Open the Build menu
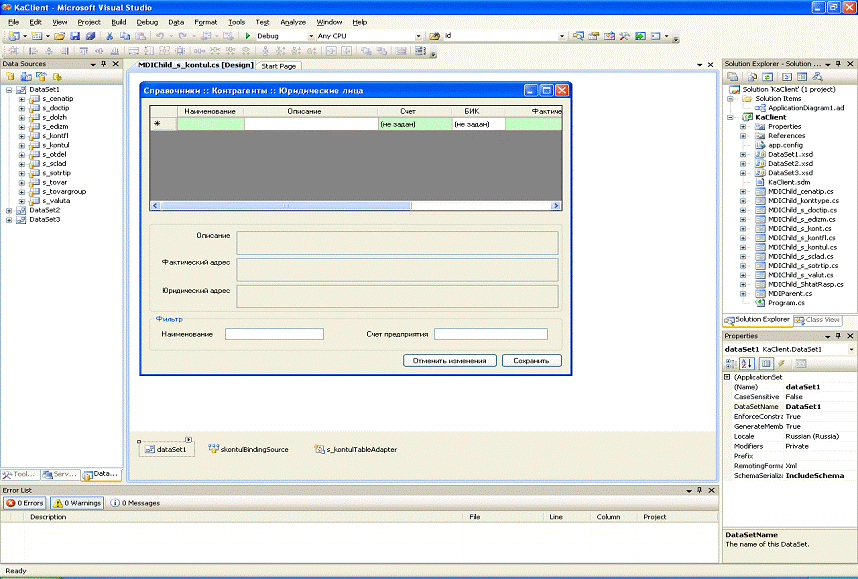This screenshot has width=858, height=579. point(119,21)
